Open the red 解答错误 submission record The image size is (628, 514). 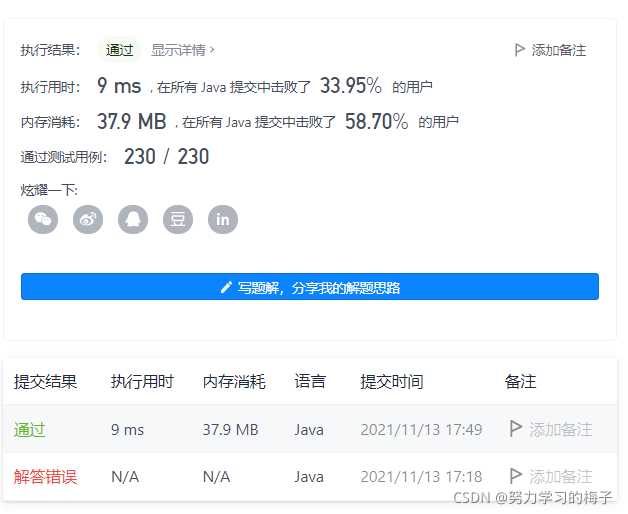point(45,477)
